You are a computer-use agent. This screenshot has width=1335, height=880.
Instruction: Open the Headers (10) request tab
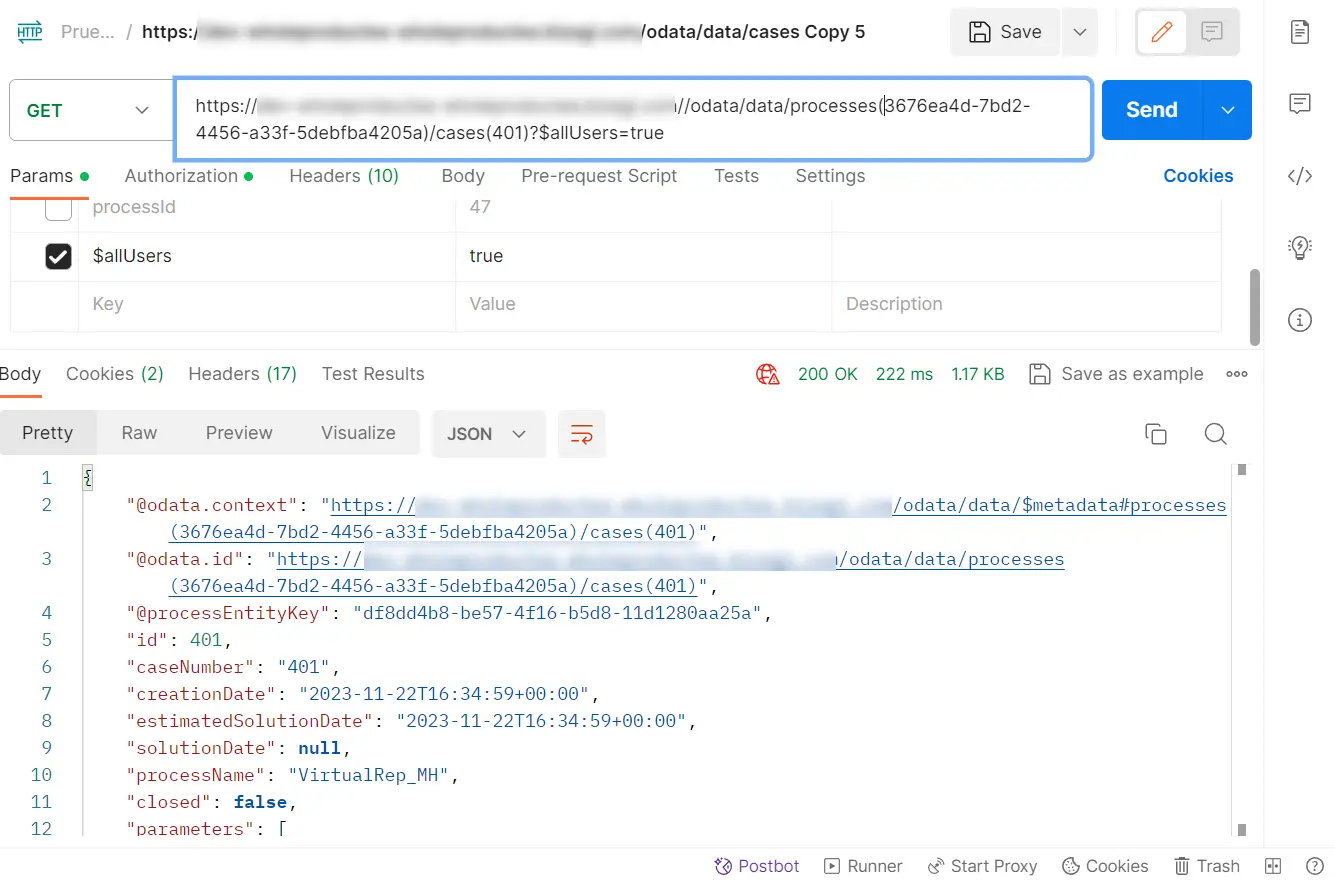coord(344,176)
